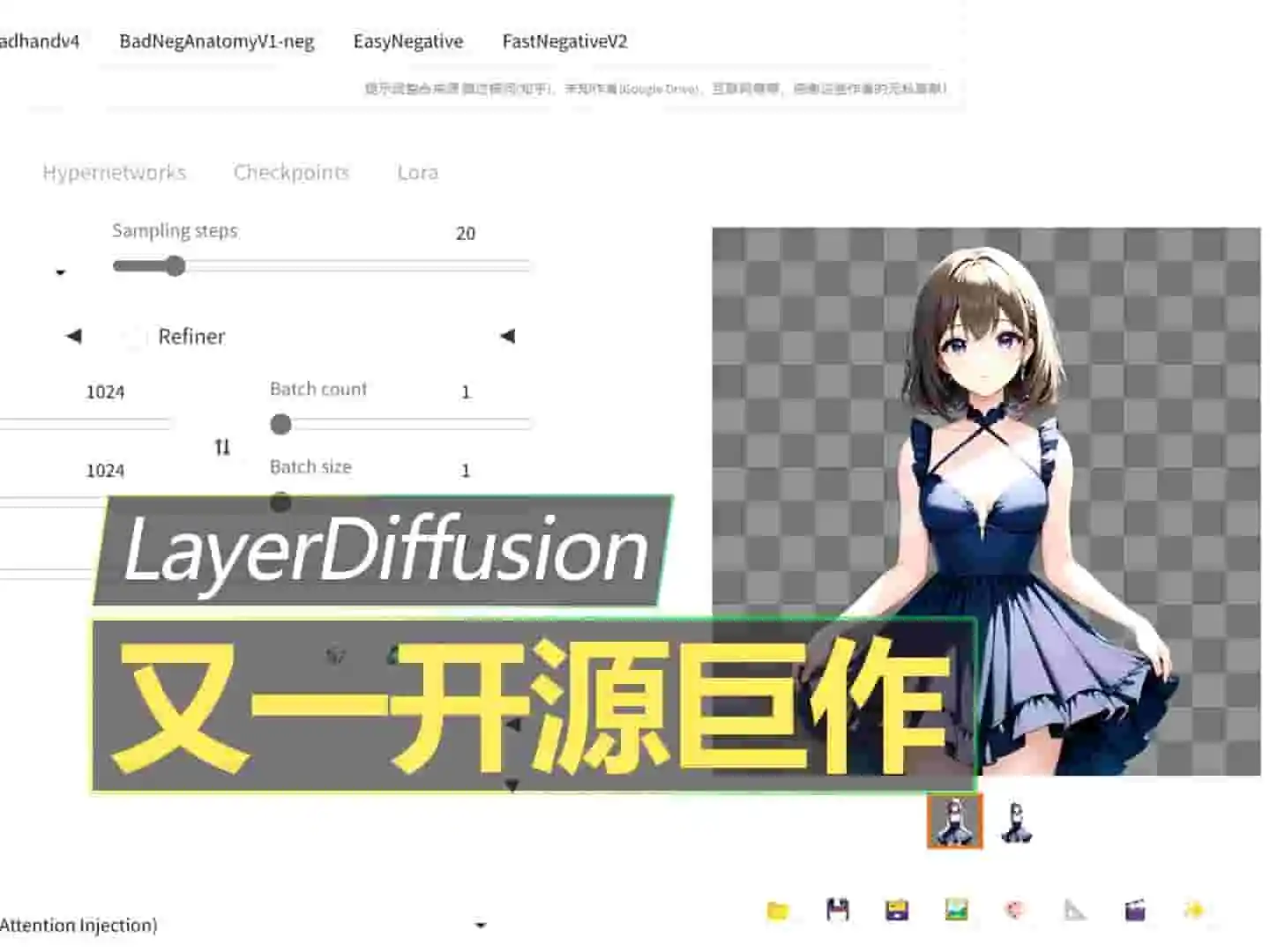Save the generated image with the floppy icon
This screenshot has width=1270, height=952.
tap(838, 910)
